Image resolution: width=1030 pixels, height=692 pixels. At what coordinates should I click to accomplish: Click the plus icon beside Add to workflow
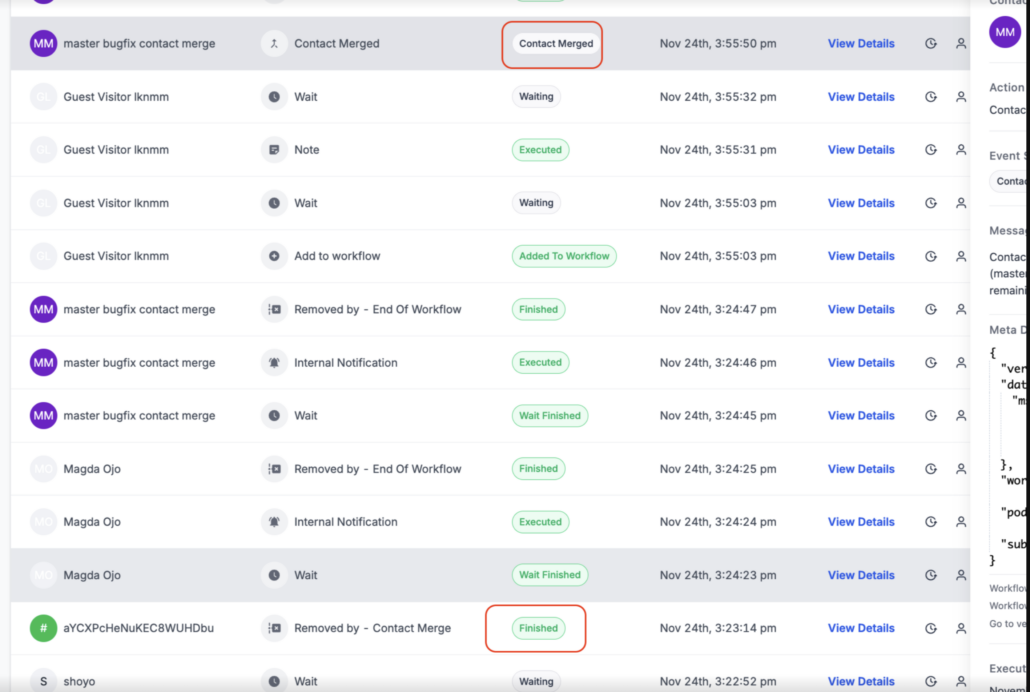click(x=274, y=256)
